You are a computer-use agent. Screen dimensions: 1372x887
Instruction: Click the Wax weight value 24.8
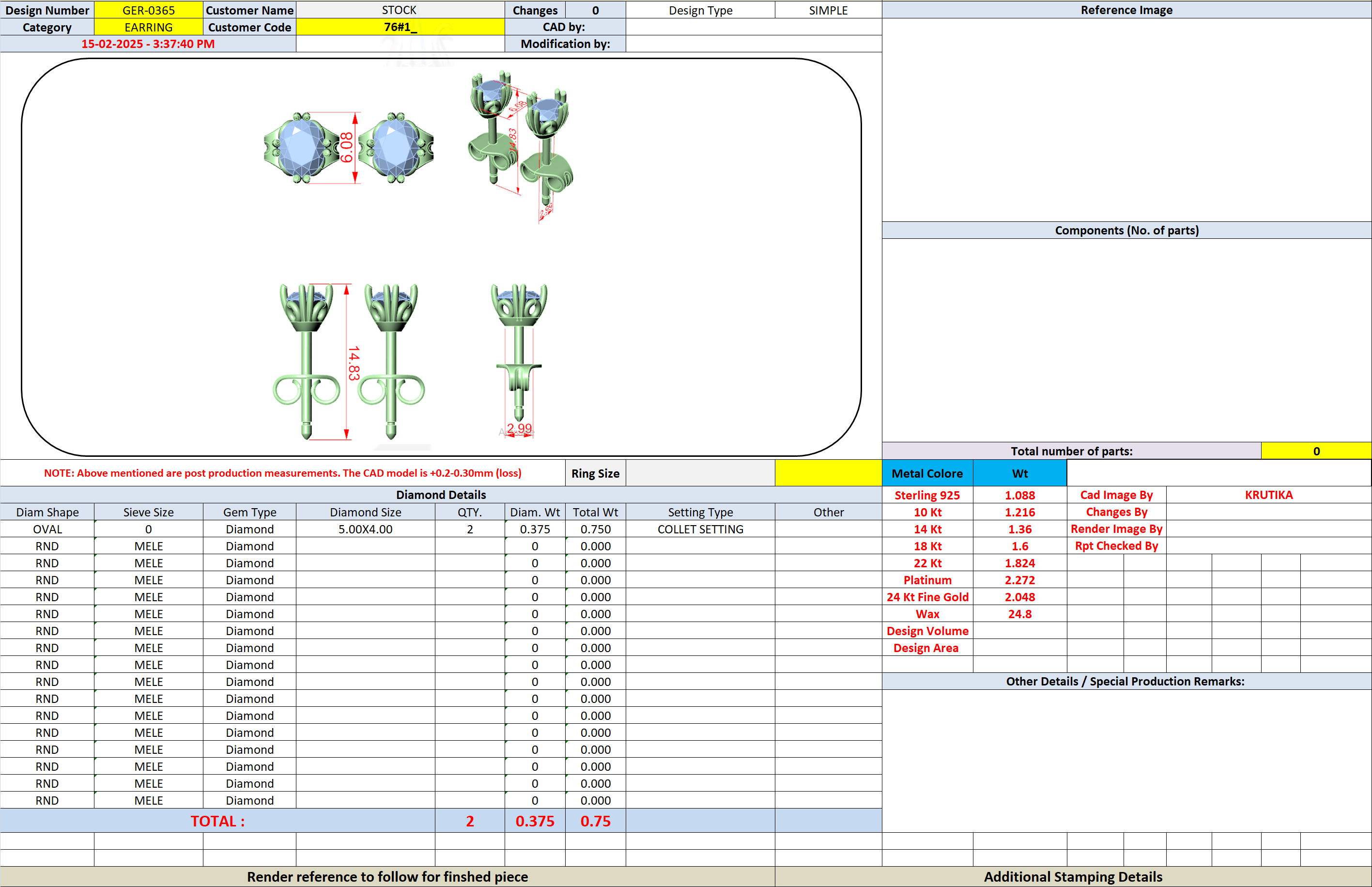tap(1019, 614)
